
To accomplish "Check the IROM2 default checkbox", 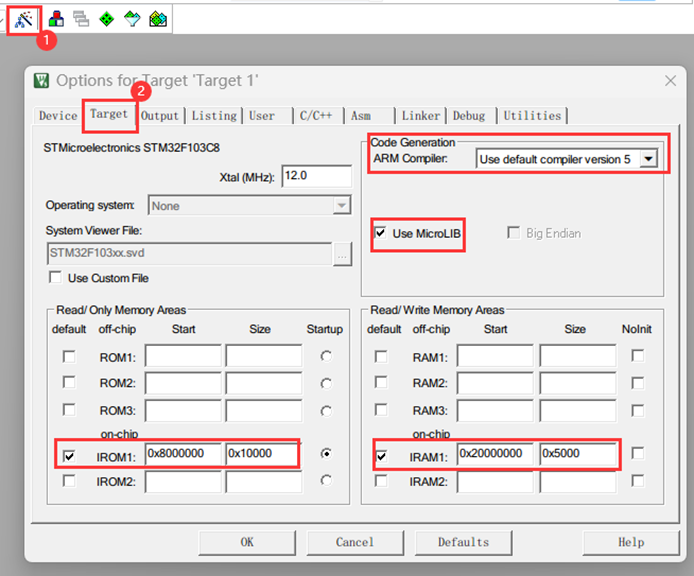I will click(69, 481).
